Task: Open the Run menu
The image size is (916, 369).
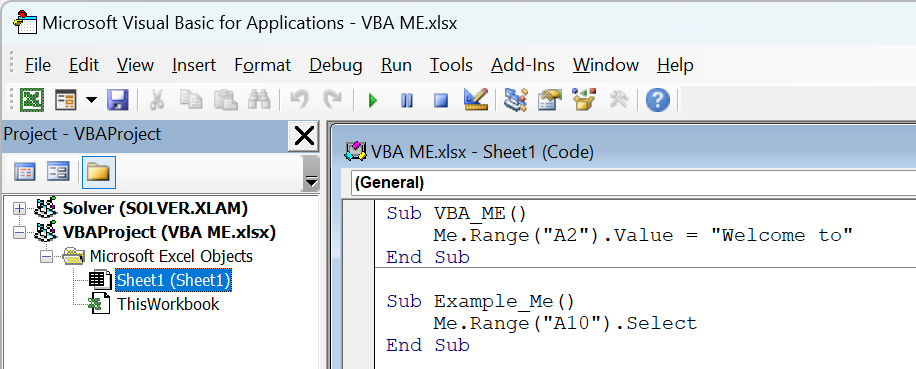Action: pyautogui.click(x=396, y=65)
